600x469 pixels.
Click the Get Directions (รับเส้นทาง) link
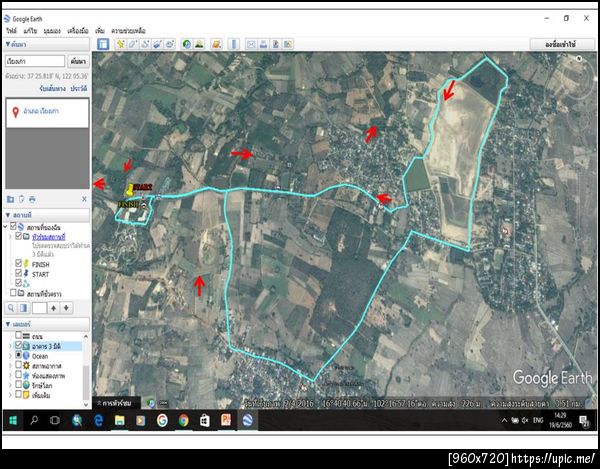52,89
